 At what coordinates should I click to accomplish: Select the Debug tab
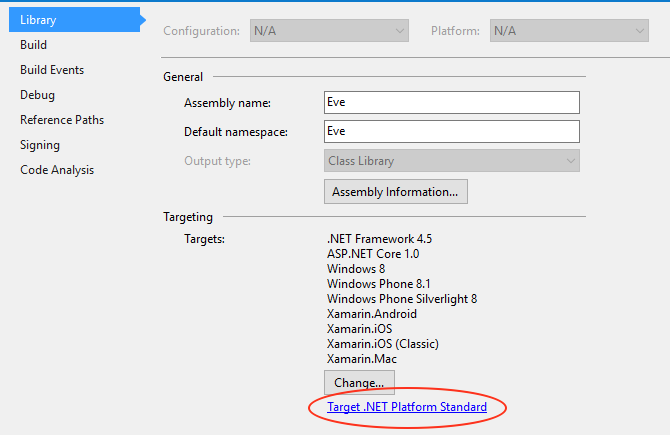pos(38,95)
